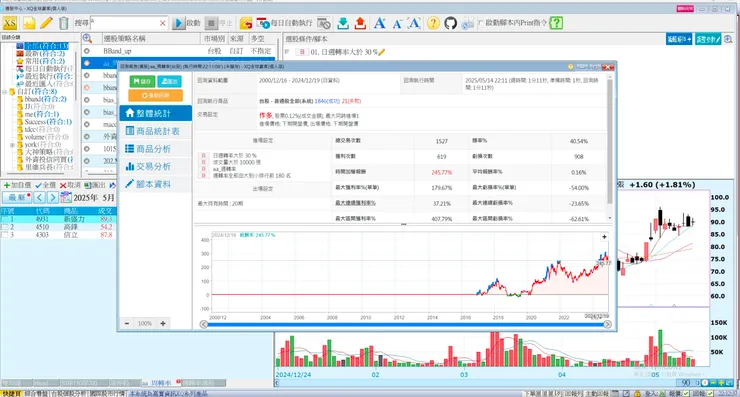Reset font size with the bracketed A icon

414,23
